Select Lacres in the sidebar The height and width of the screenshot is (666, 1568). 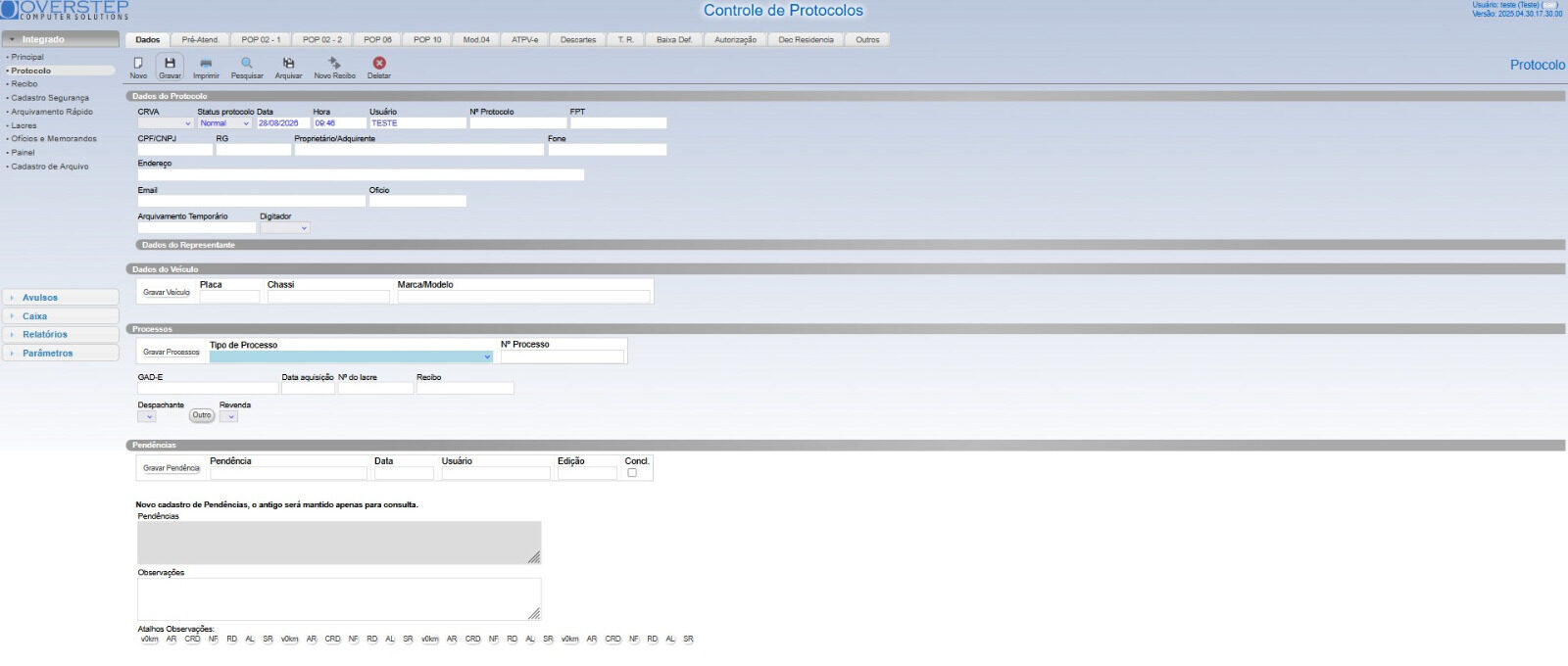(x=24, y=125)
